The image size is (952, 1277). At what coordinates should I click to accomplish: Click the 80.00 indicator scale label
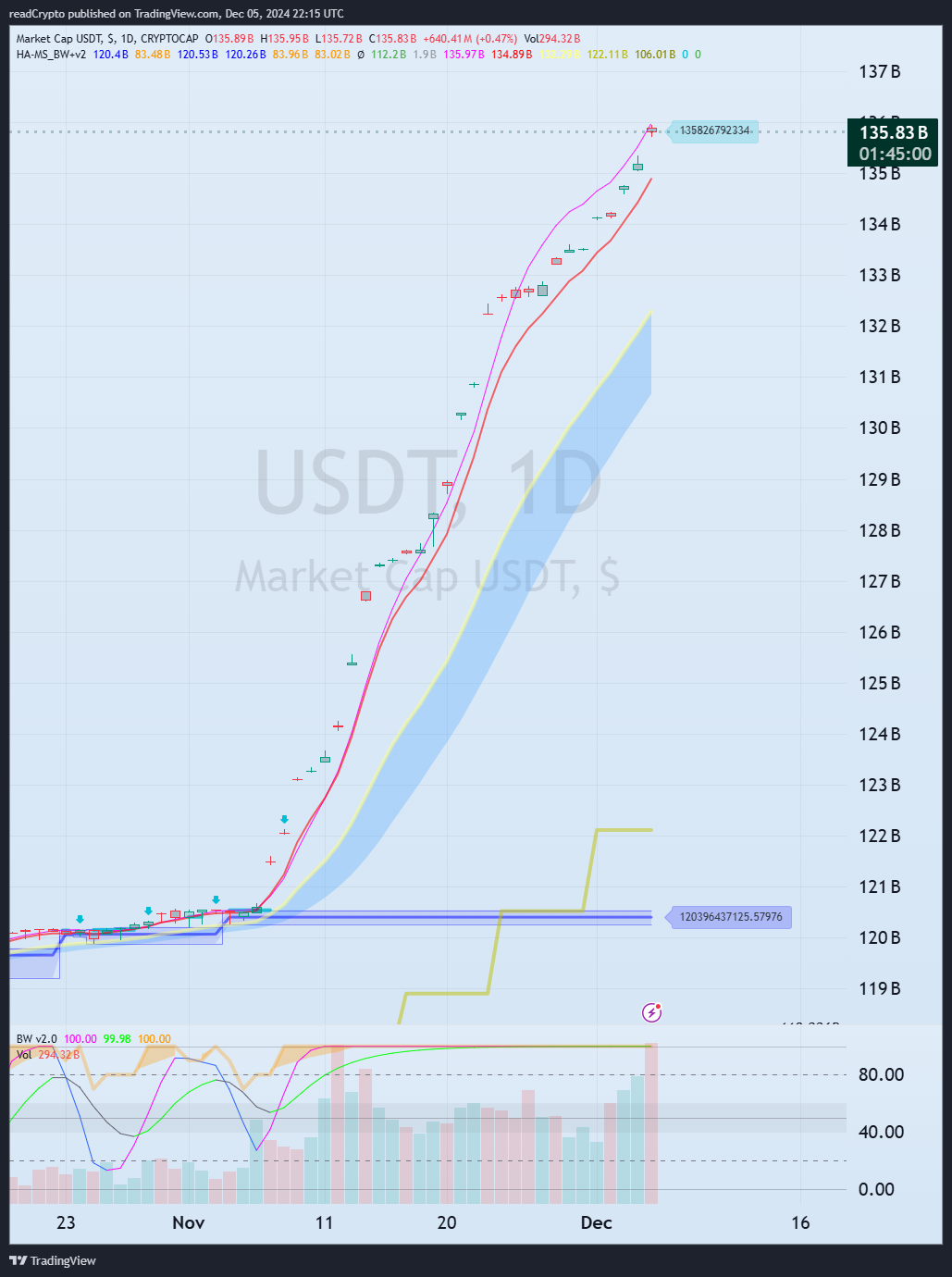[x=881, y=1075]
